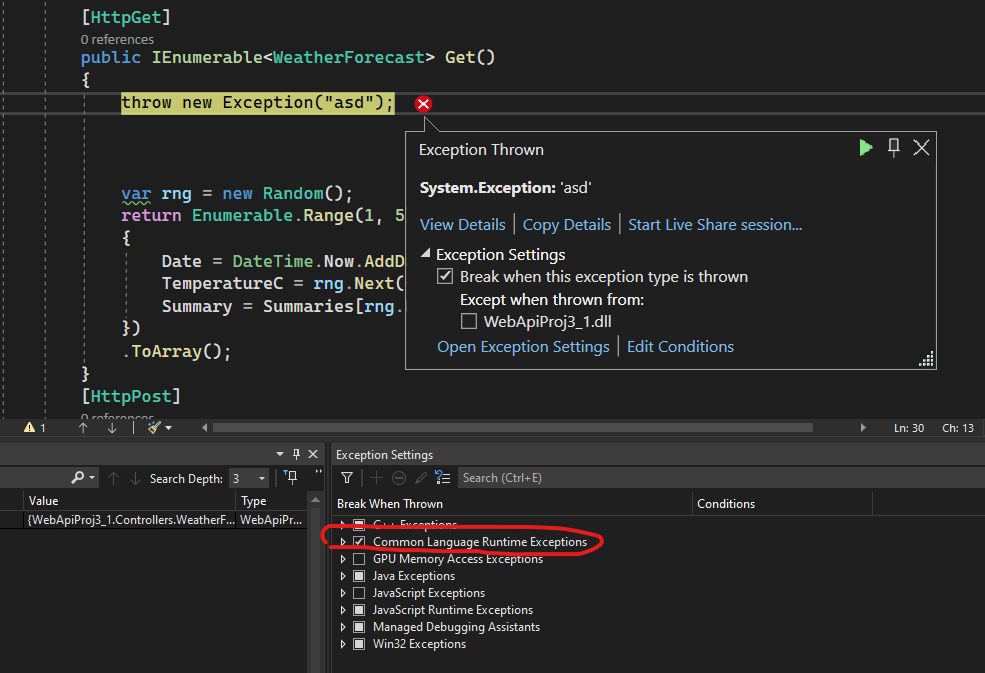The width and height of the screenshot is (985, 673).
Task: Click the code cleanup broom icon
Action: pos(154,428)
